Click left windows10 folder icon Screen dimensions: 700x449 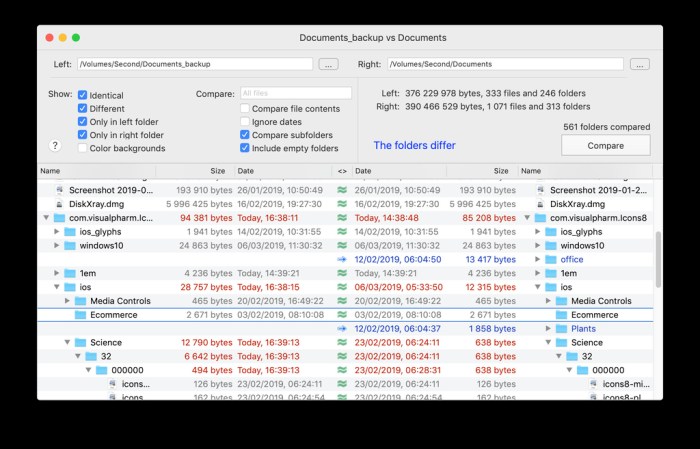point(70,245)
